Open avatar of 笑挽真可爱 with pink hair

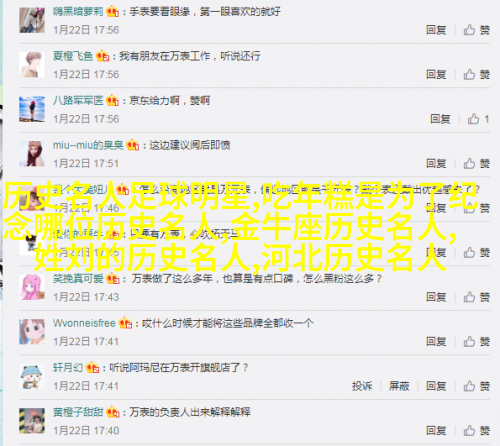[x=32, y=287]
